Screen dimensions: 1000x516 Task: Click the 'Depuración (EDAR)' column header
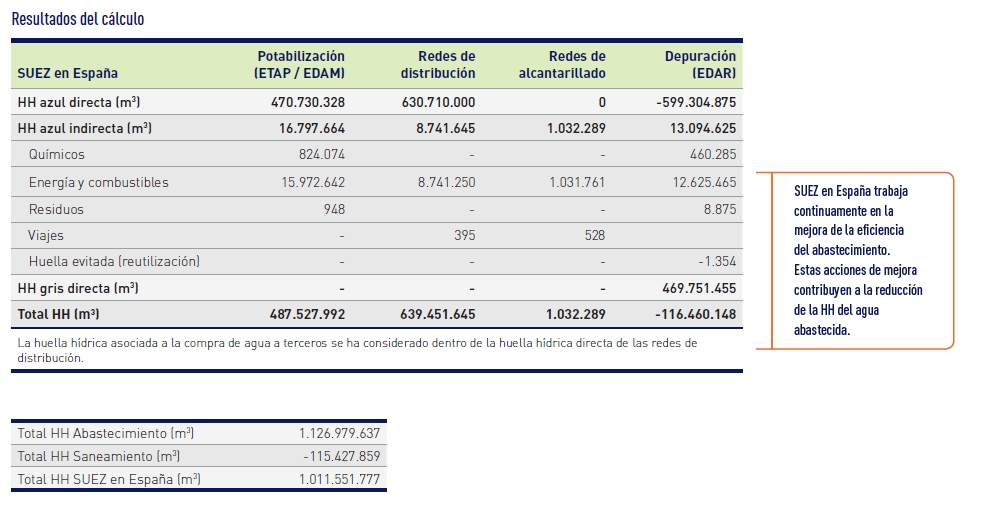point(700,64)
